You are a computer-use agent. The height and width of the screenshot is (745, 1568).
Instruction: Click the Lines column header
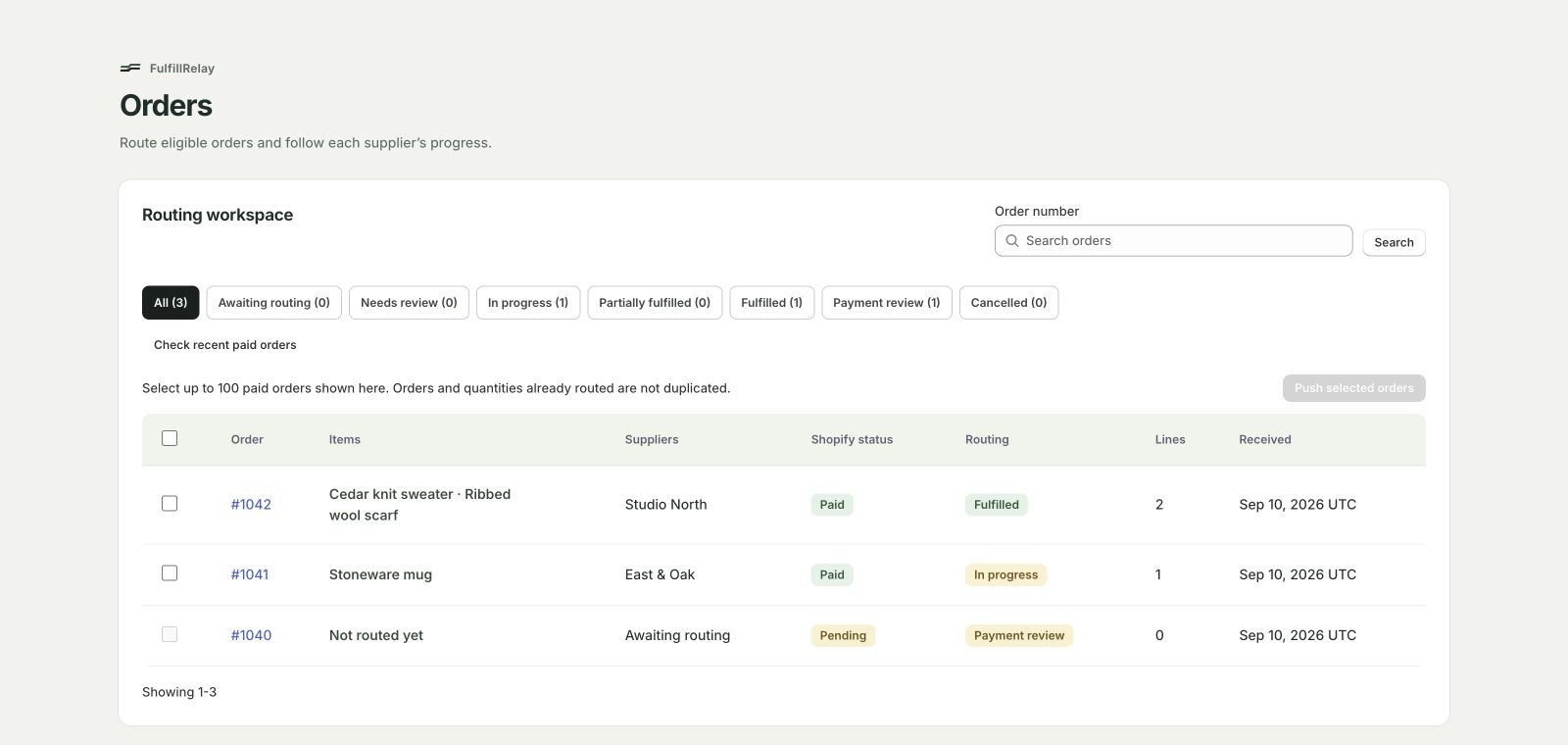[x=1170, y=439]
